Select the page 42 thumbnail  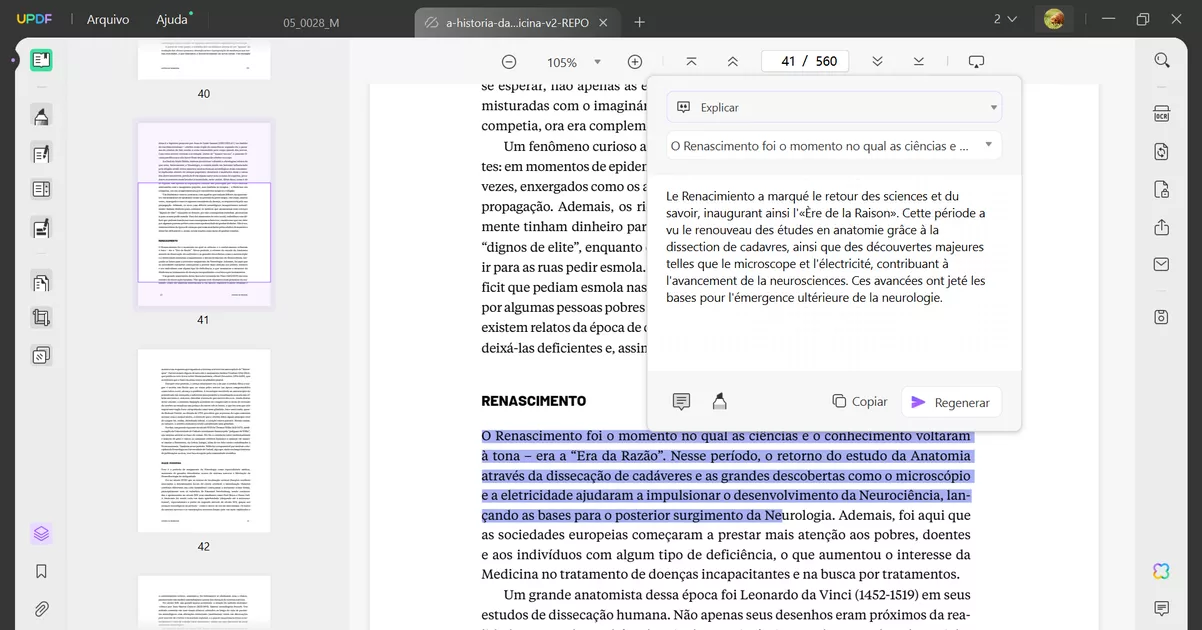point(204,438)
